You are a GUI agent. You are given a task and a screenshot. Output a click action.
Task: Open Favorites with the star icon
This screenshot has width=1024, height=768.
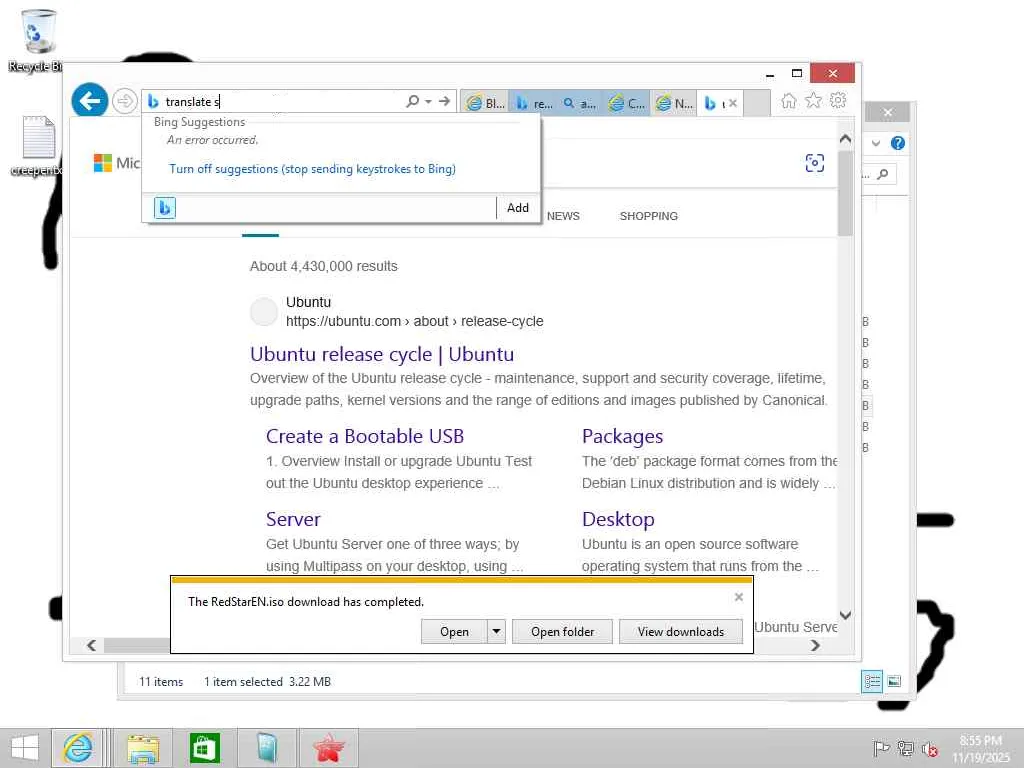tap(813, 101)
